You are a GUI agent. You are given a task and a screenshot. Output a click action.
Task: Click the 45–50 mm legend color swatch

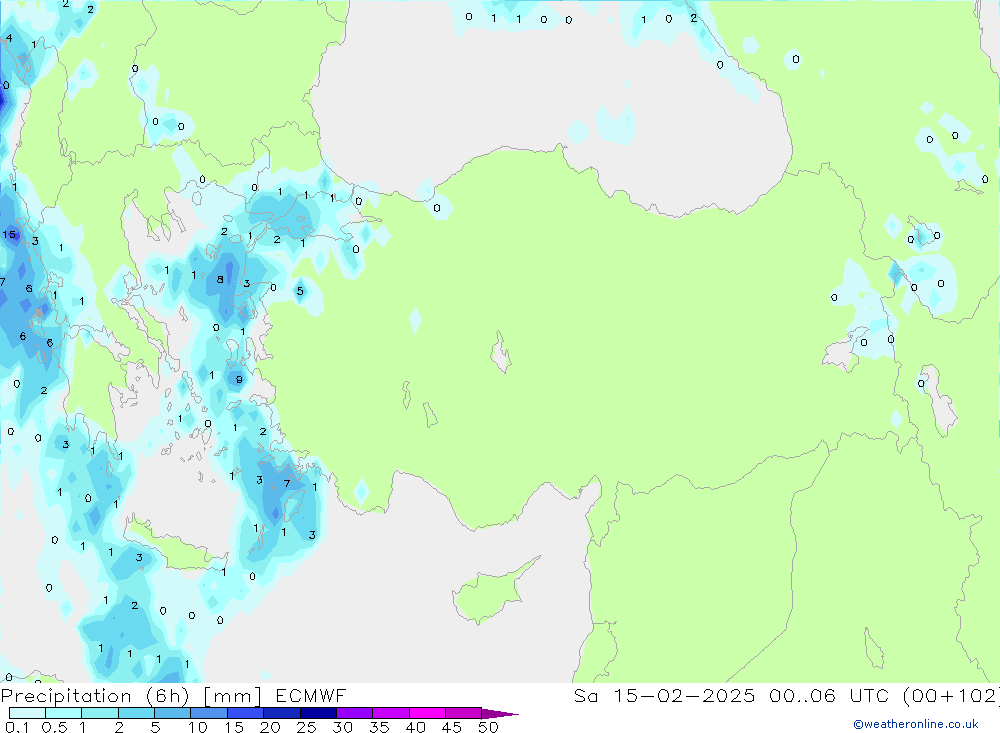pos(464,713)
